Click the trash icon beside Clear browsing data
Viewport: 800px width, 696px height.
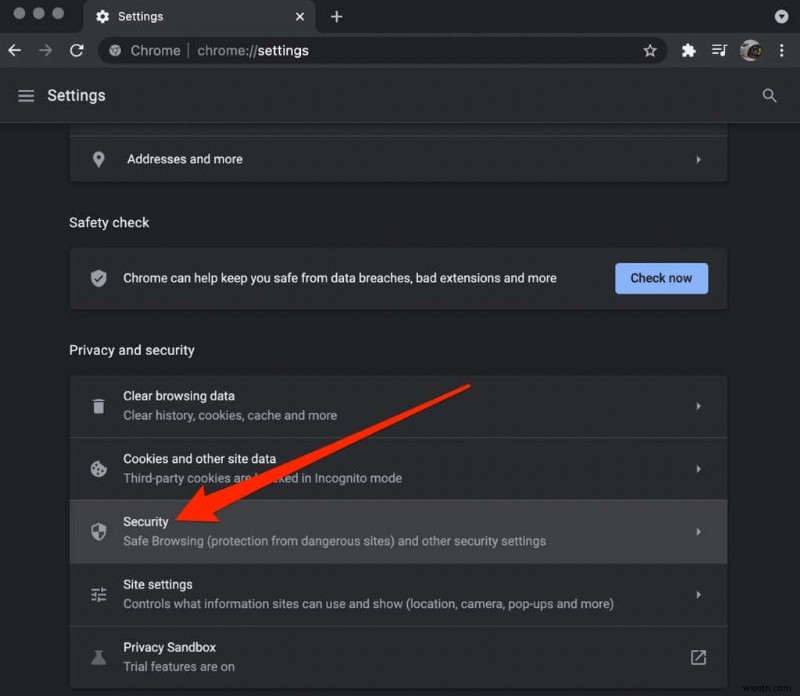coord(98,406)
